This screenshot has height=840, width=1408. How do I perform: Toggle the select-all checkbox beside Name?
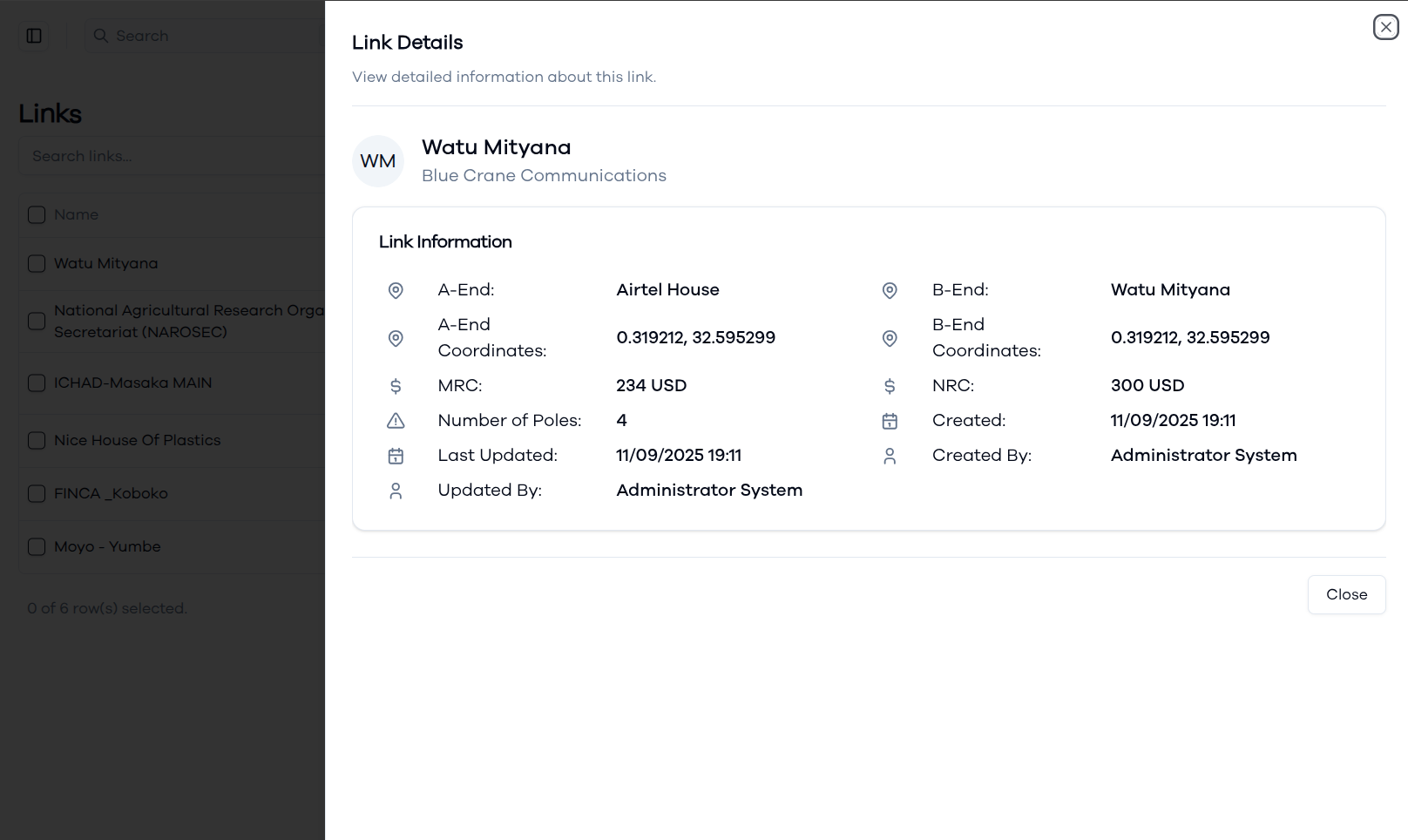(x=37, y=214)
